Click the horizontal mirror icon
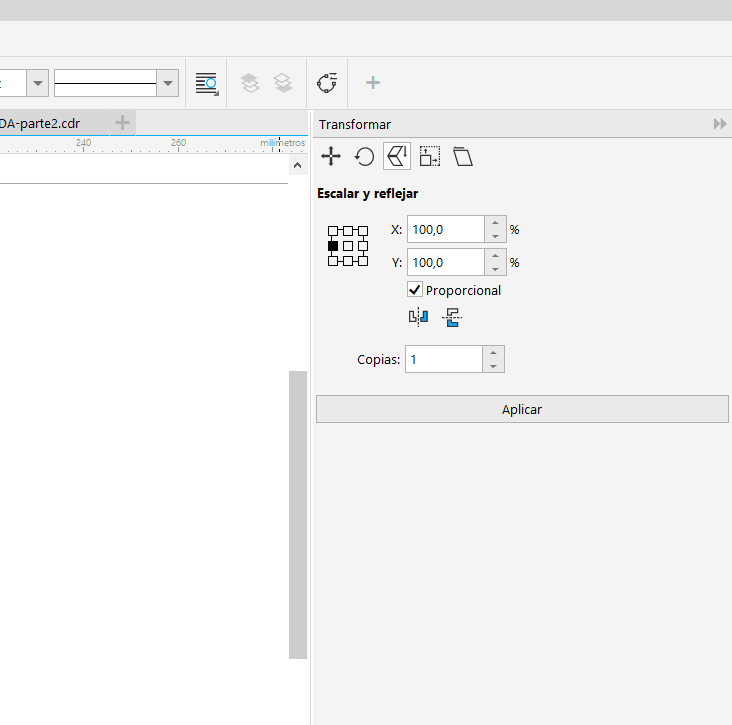This screenshot has height=725, width=732. pos(418,317)
